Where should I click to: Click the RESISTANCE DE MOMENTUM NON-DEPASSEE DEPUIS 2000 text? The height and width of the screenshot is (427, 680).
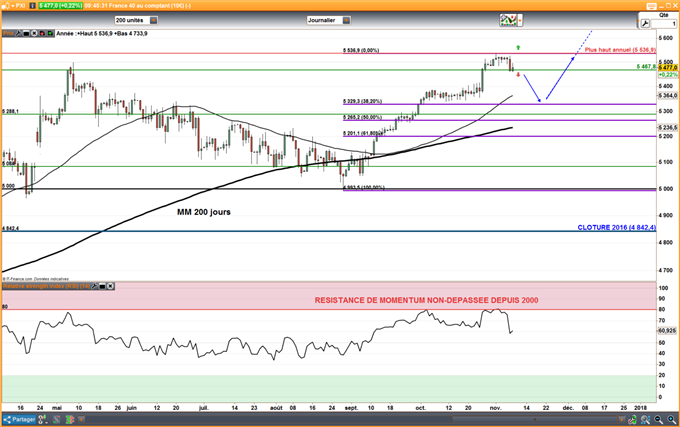(426, 300)
